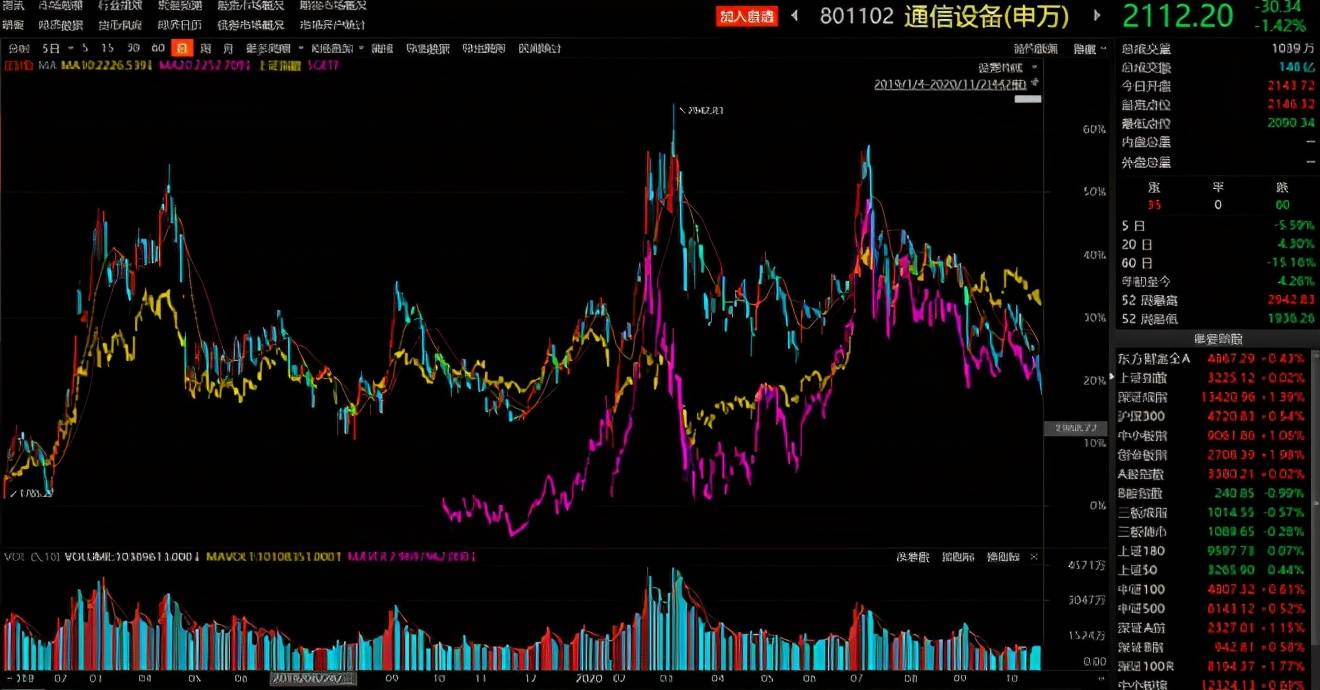Click the red add-to-watchlist button
Screen dimensions: 1320x690
(x=746, y=16)
